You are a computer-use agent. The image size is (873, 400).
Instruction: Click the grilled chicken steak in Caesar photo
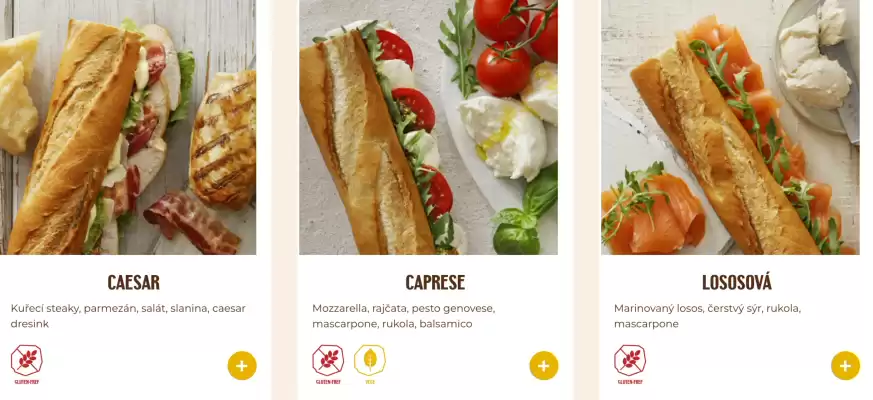point(223,138)
